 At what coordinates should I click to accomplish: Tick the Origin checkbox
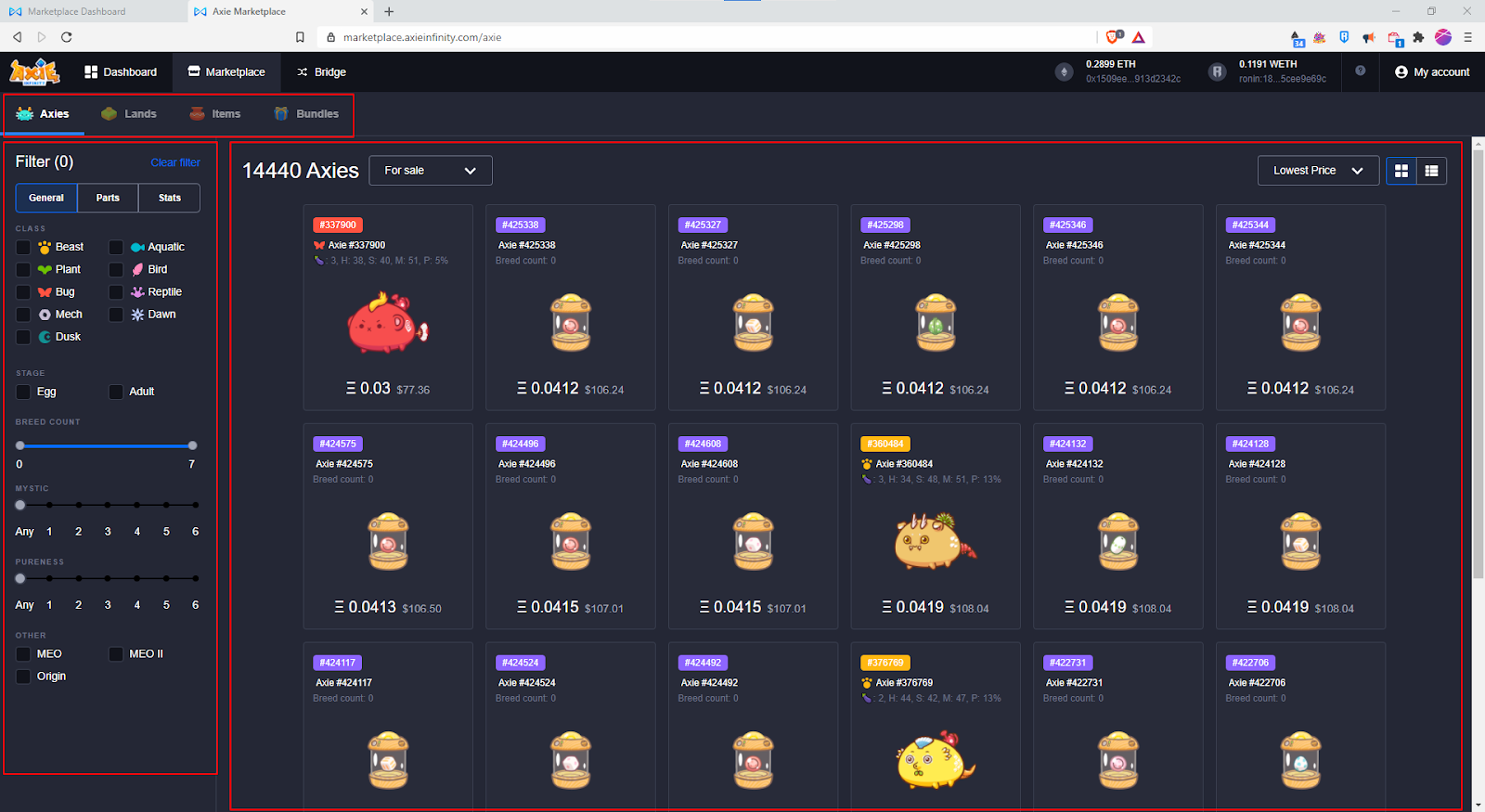(x=23, y=677)
